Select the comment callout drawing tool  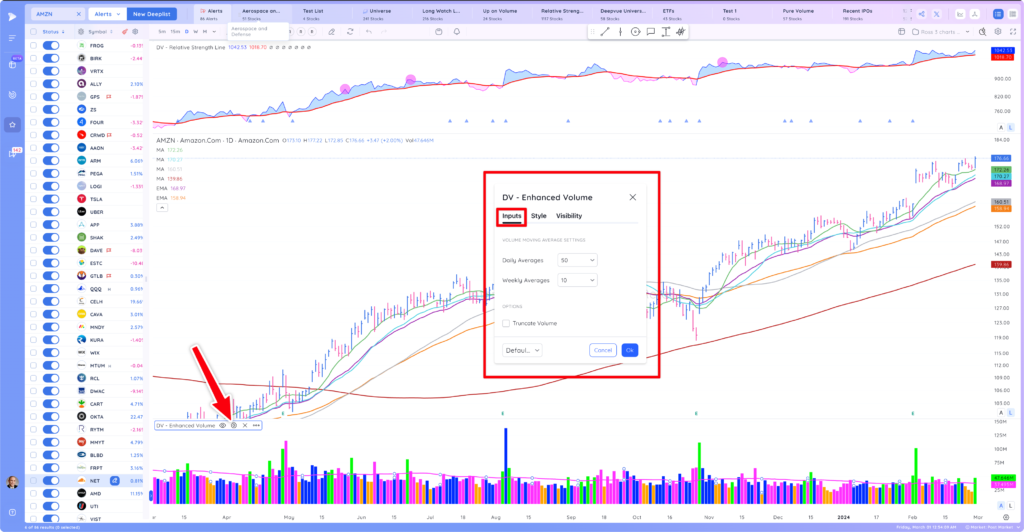coord(650,31)
